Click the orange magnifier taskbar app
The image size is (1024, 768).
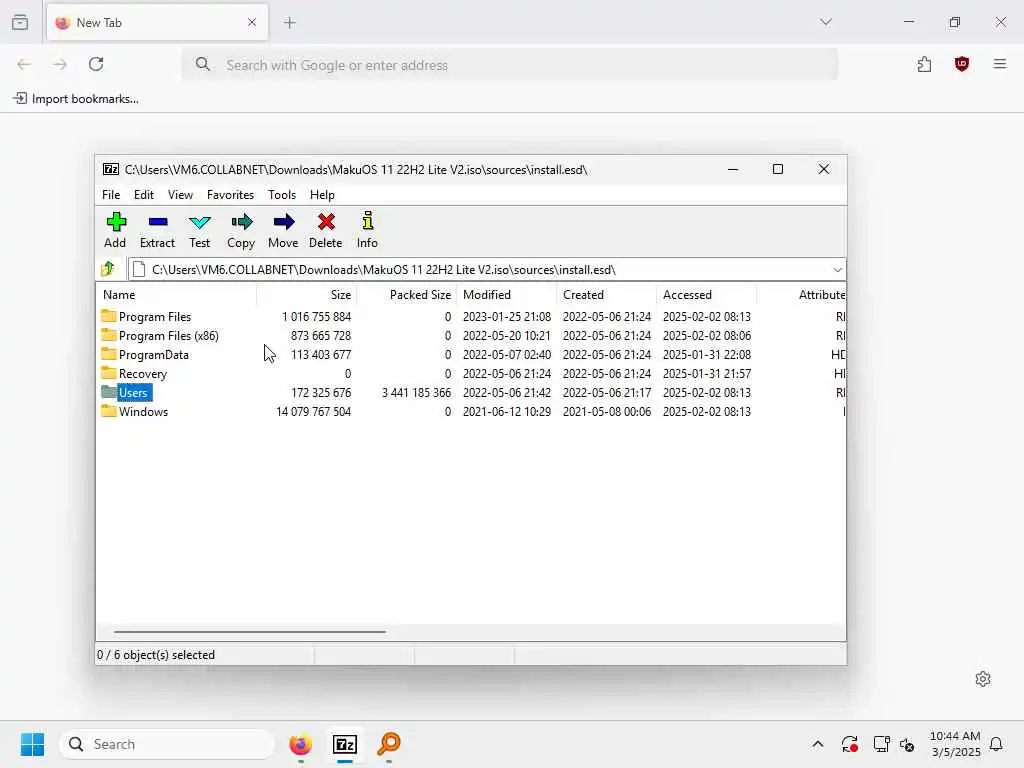389,744
